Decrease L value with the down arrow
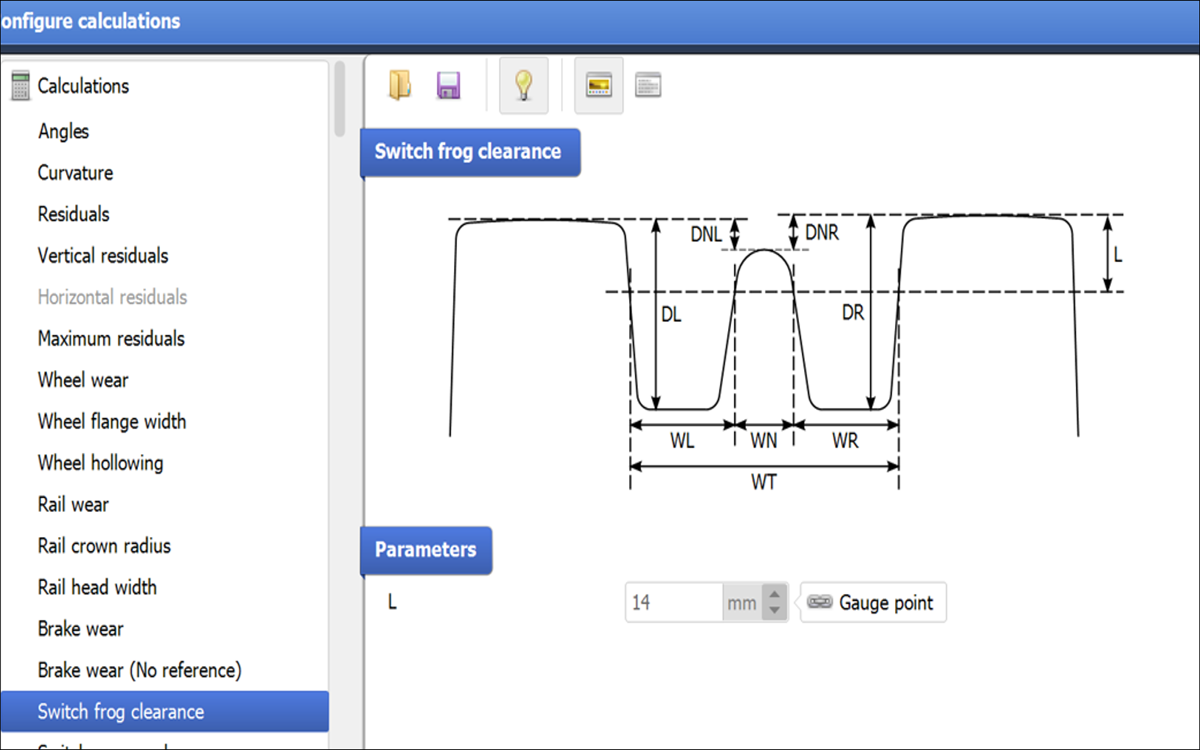The image size is (1200, 750). point(774,611)
